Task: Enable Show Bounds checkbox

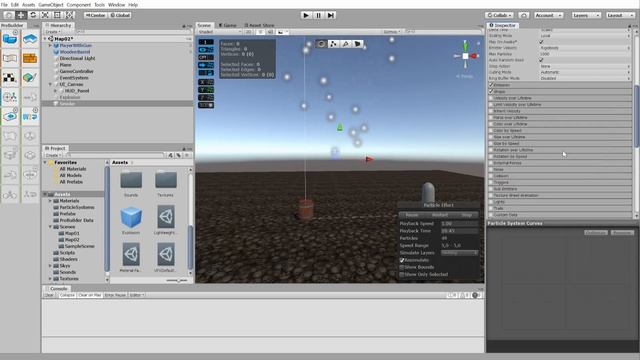Action: (x=402, y=267)
